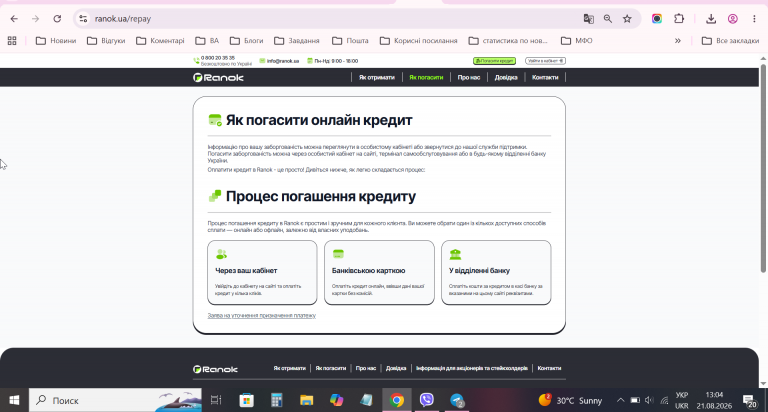Open Telegram from taskbar
The height and width of the screenshot is (412, 768).
point(457,400)
